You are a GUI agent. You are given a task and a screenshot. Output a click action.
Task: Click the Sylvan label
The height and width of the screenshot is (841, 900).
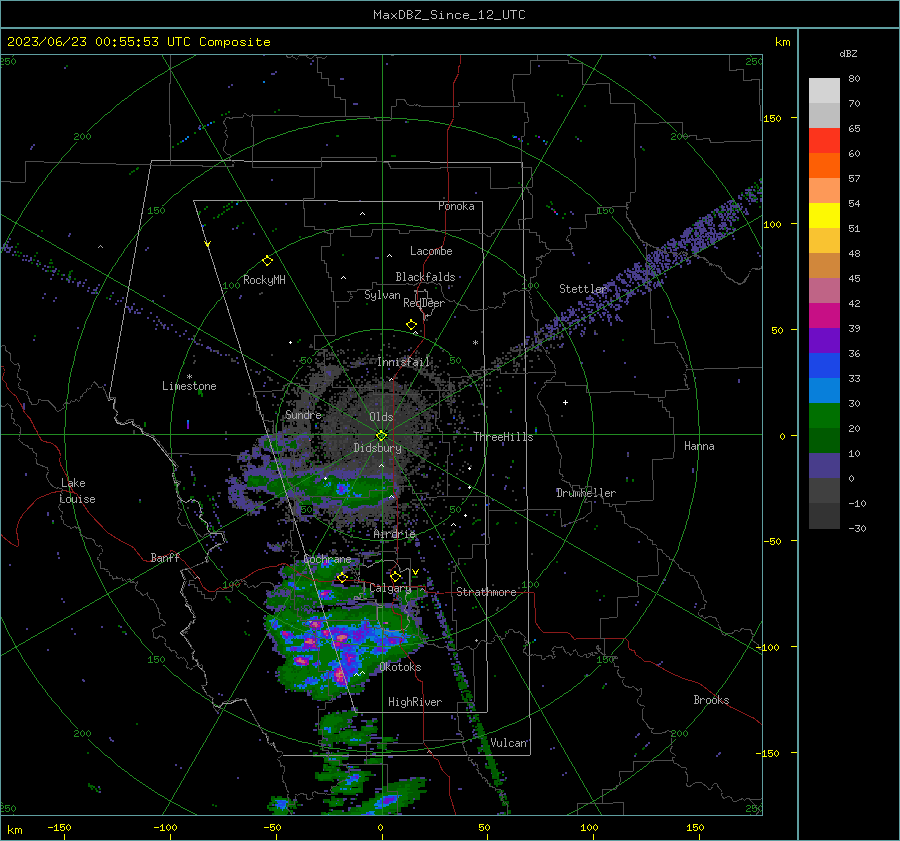point(382,295)
